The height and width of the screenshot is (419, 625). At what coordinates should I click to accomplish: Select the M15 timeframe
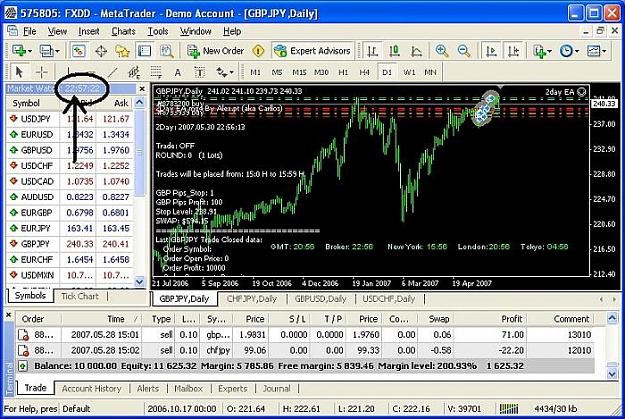299,73
